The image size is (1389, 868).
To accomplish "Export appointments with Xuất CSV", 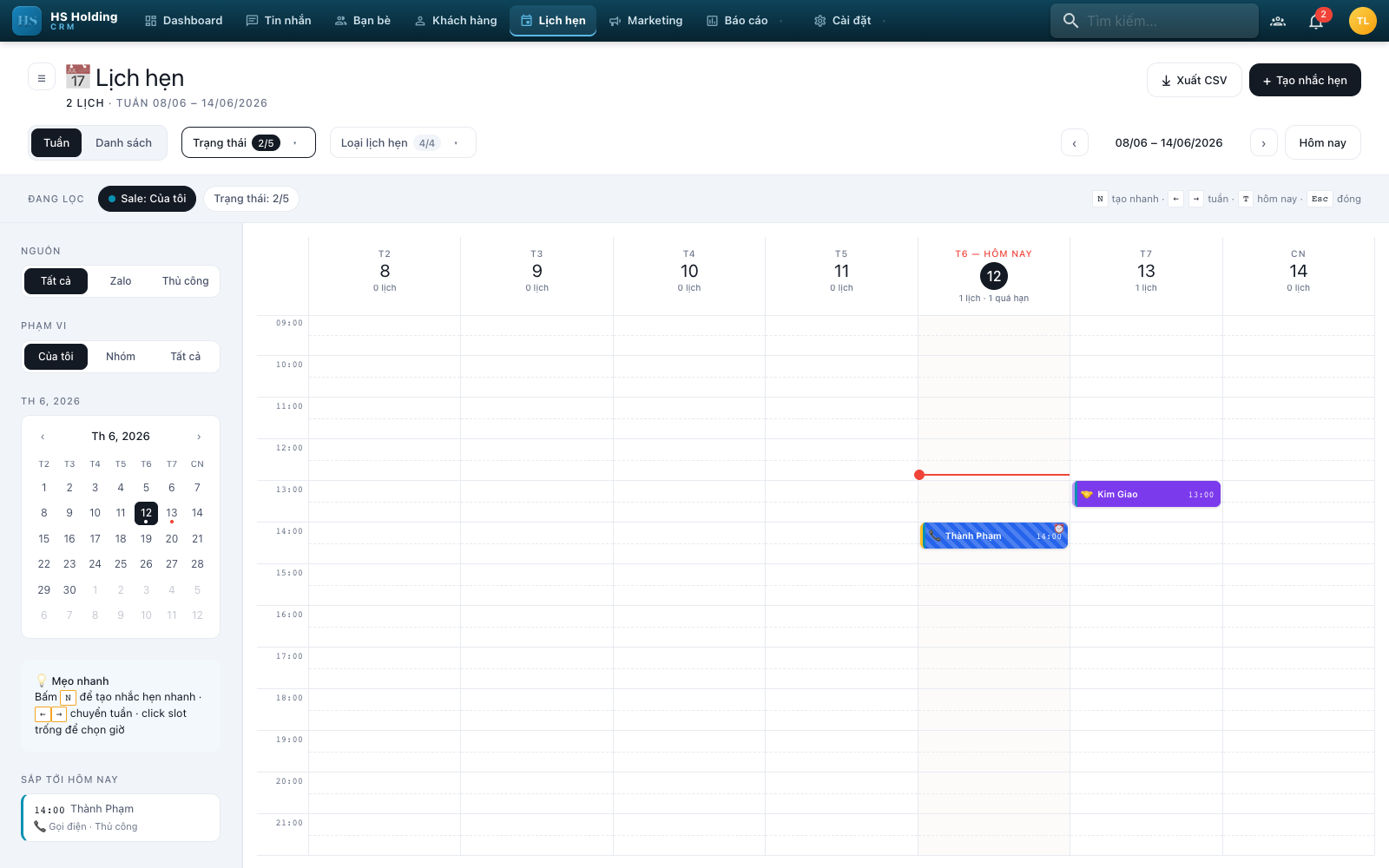I will (x=1194, y=80).
